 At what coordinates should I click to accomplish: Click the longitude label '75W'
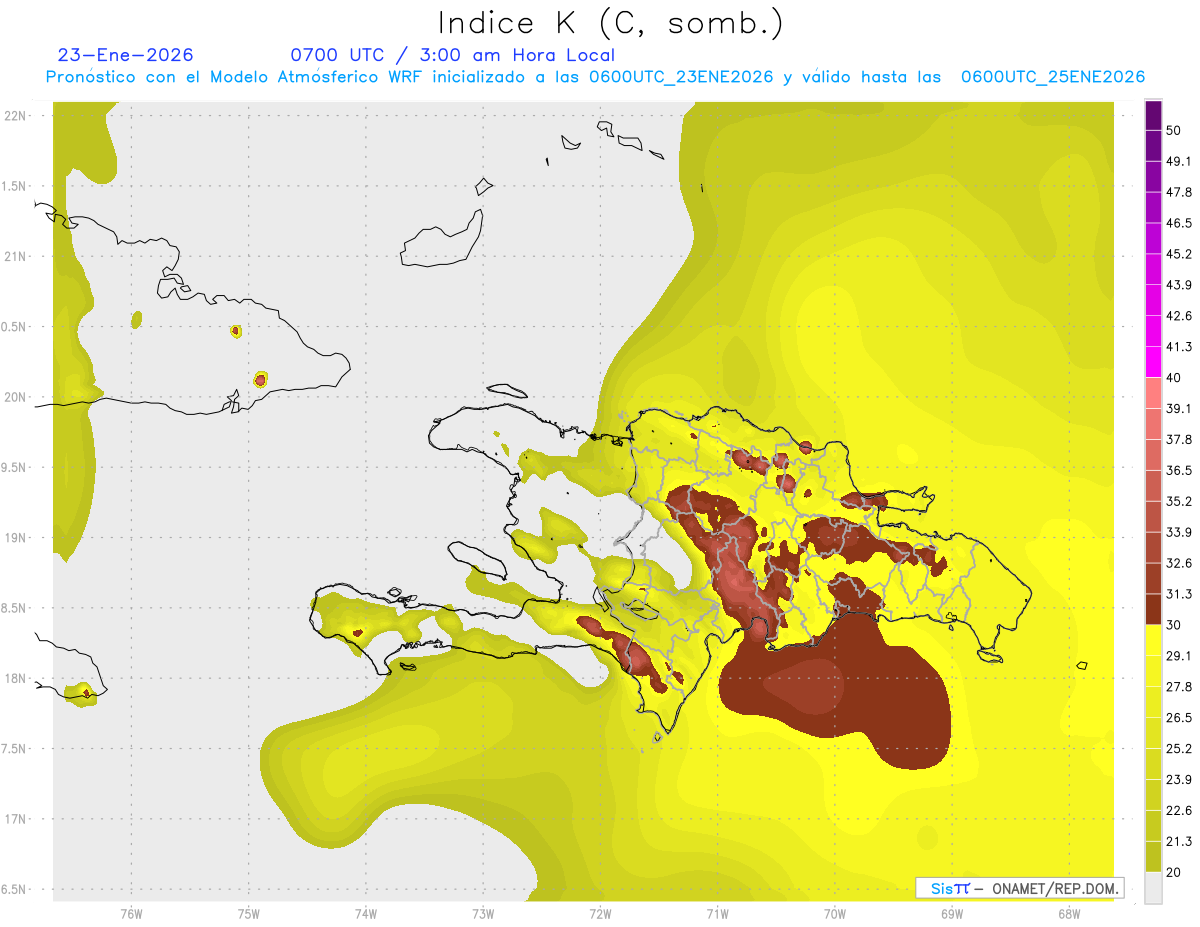tap(249, 913)
